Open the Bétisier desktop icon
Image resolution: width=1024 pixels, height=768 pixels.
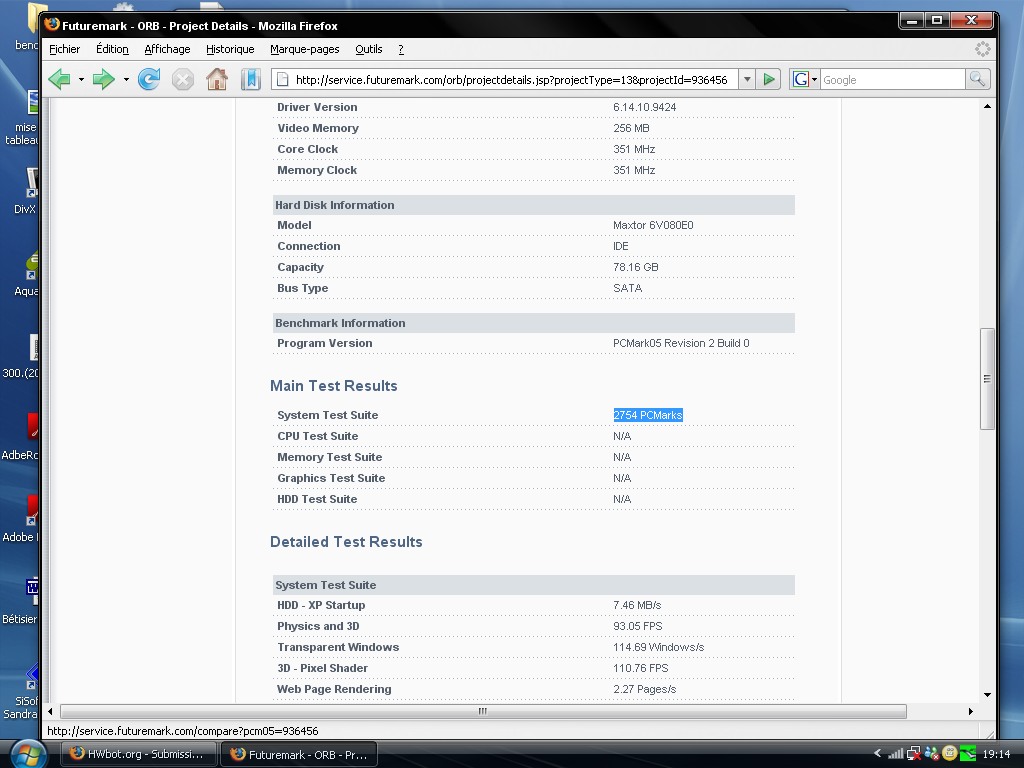[21, 600]
